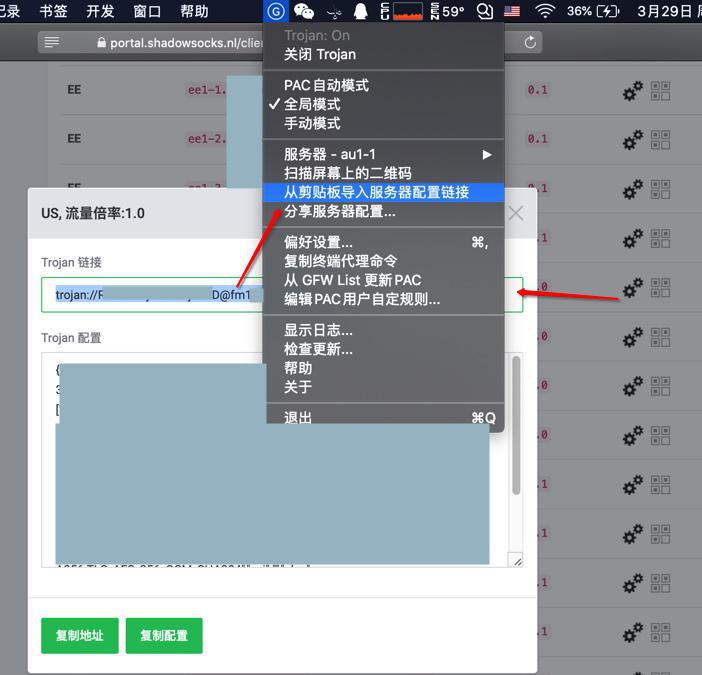Click the 59° temperature sensor icon
This screenshot has height=675, width=702.
pyautogui.click(x=447, y=11)
